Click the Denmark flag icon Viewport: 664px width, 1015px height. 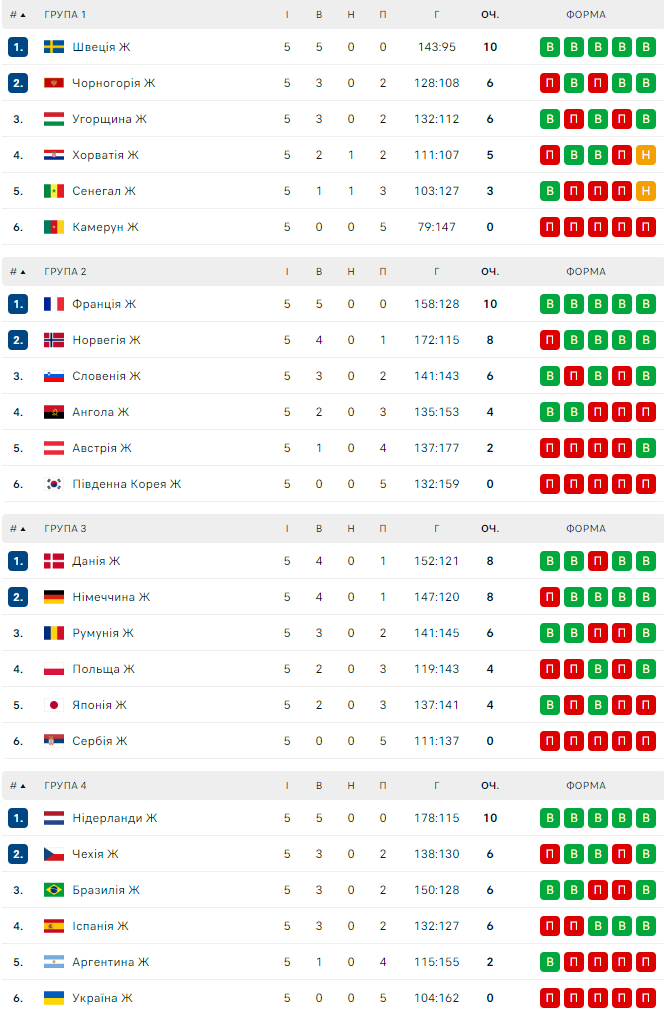(54, 561)
